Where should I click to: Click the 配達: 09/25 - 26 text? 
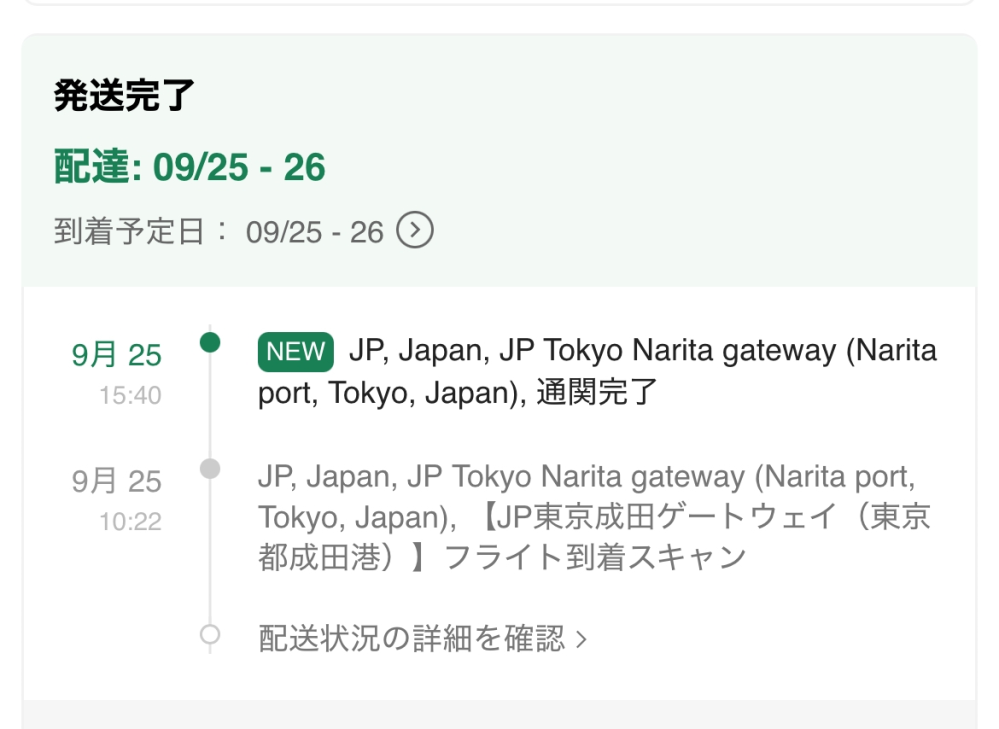pyautogui.click(x=188, y=169)
